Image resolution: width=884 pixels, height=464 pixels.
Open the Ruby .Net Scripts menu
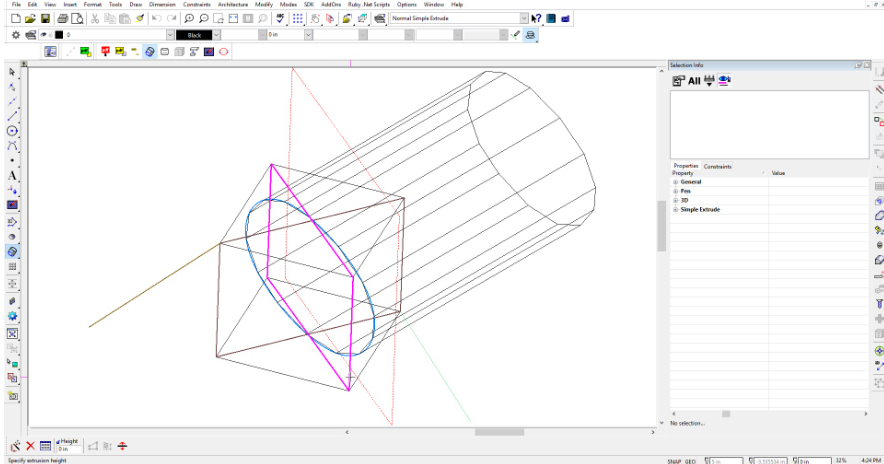pyautogui.click(x=369, y=5)
